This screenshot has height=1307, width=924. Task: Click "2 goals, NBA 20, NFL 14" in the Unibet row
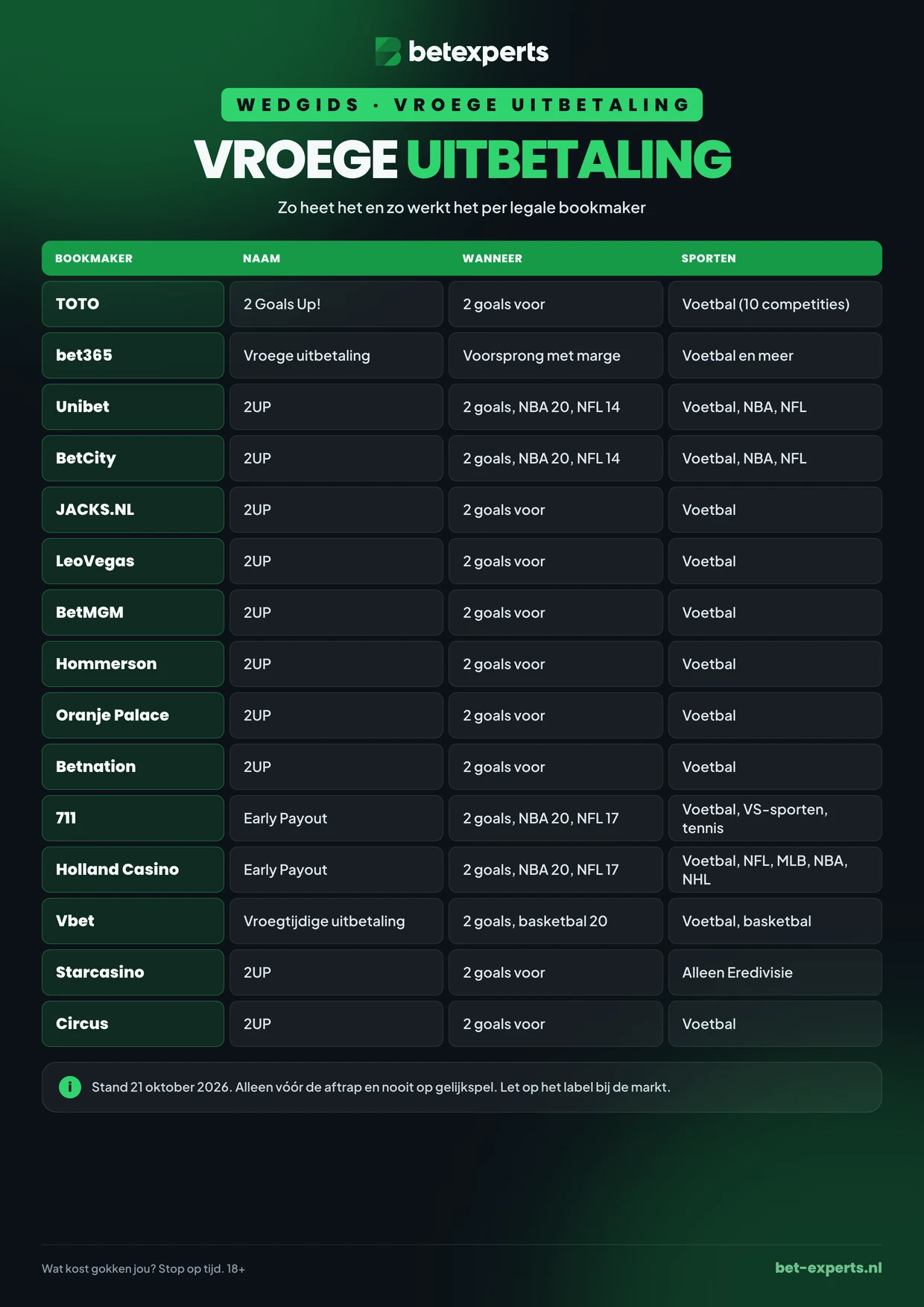pyautogui.click(x=555, y=407)
